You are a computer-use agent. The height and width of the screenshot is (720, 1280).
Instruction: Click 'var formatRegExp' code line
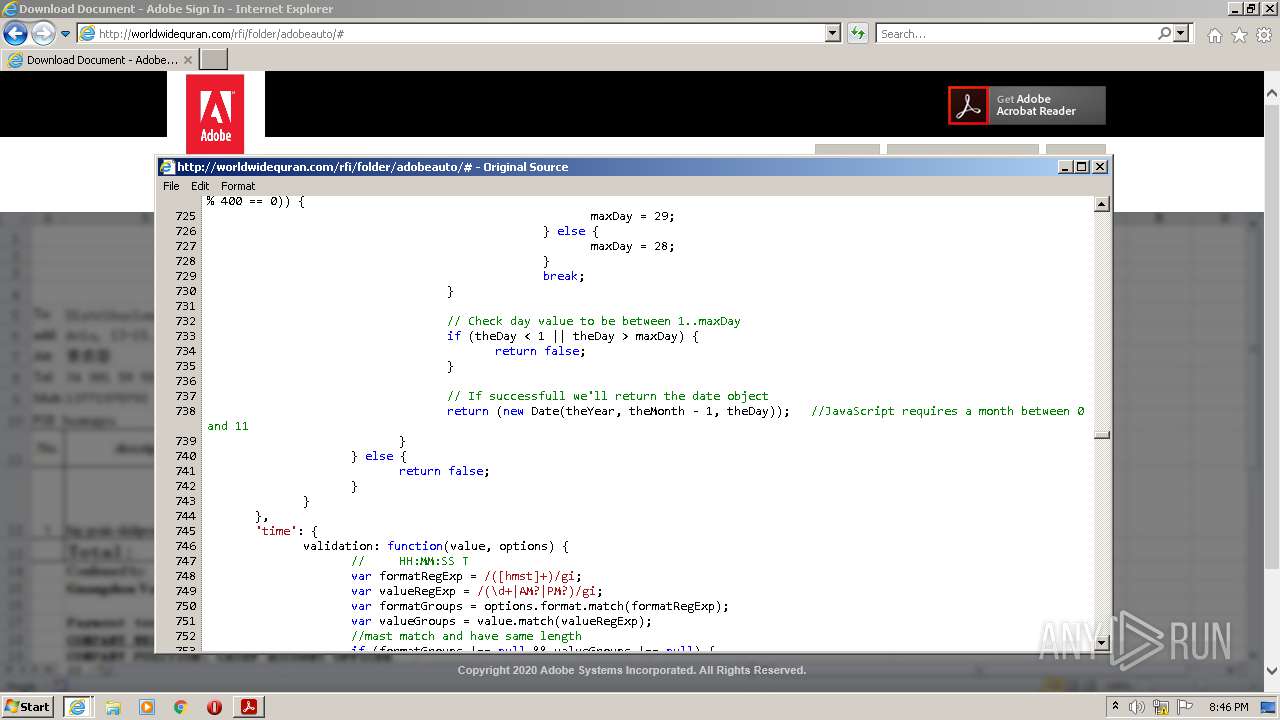tap(466, 576)
